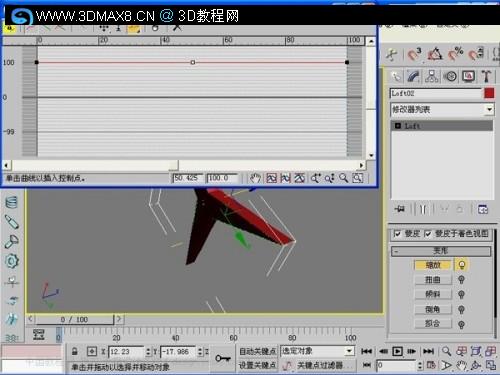Go to start frame

point(367,351)
